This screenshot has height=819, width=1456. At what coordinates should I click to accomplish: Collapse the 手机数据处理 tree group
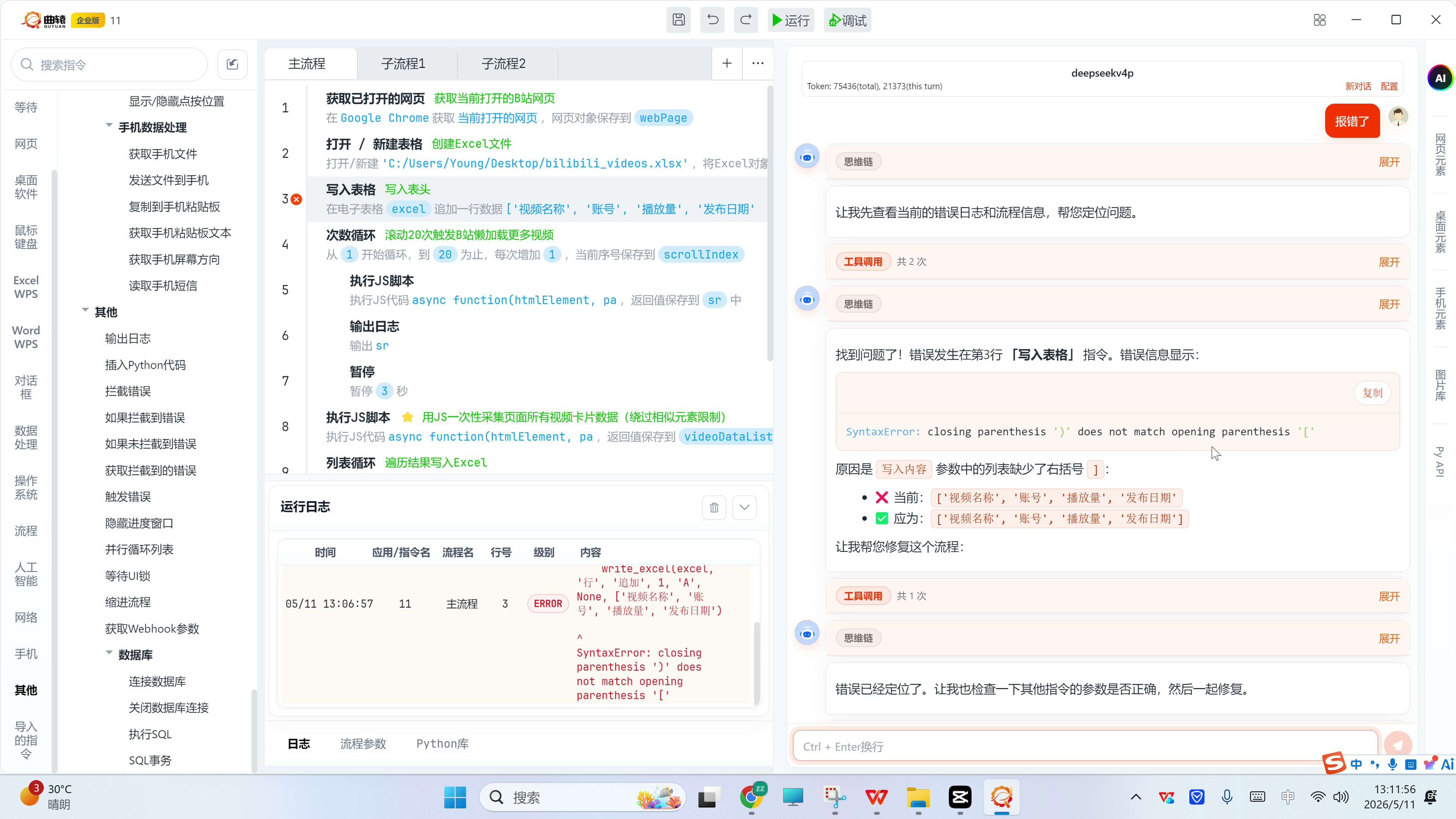[109, 126]
